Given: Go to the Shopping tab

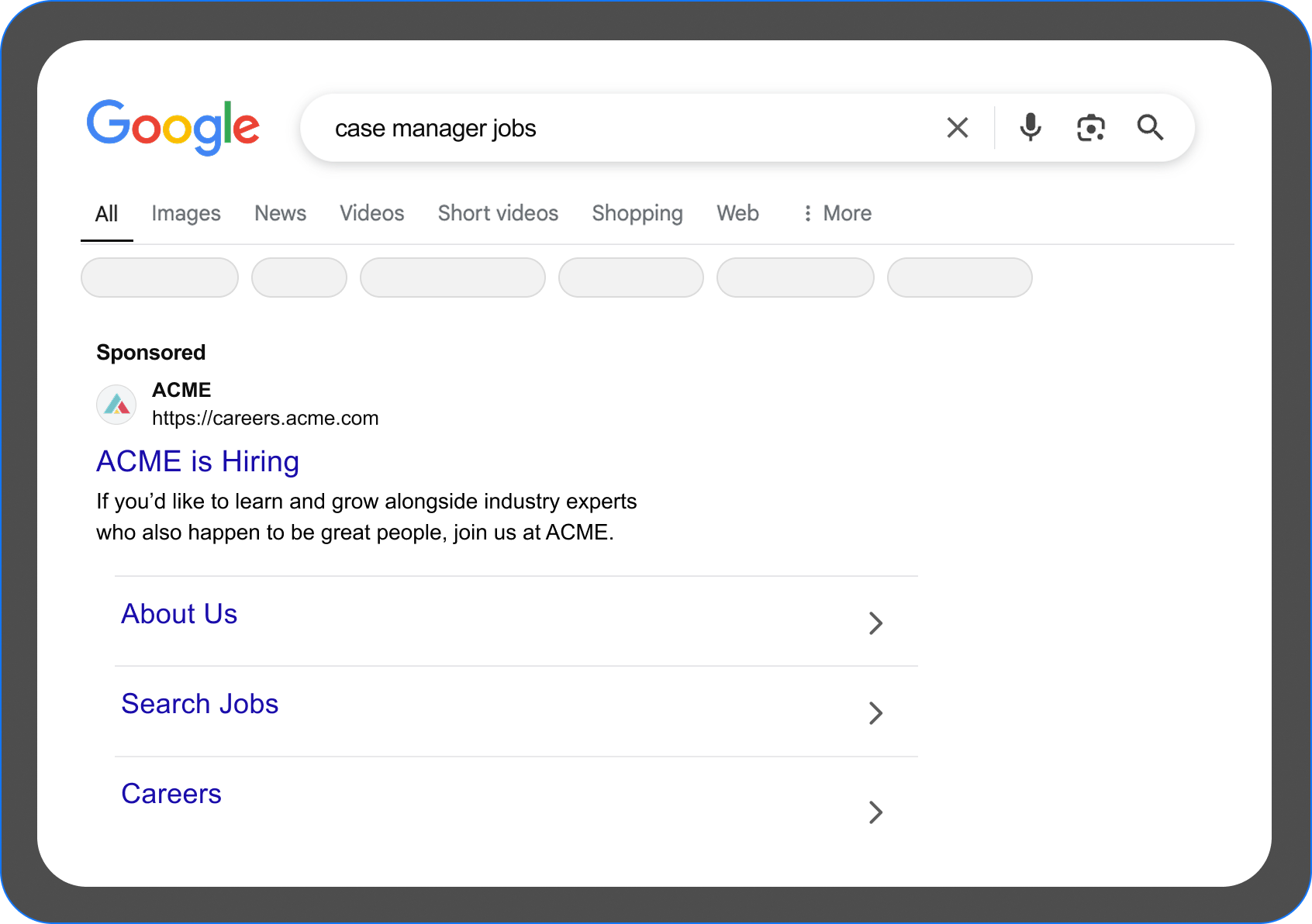Looking at the screenshot, I should 637,213.
